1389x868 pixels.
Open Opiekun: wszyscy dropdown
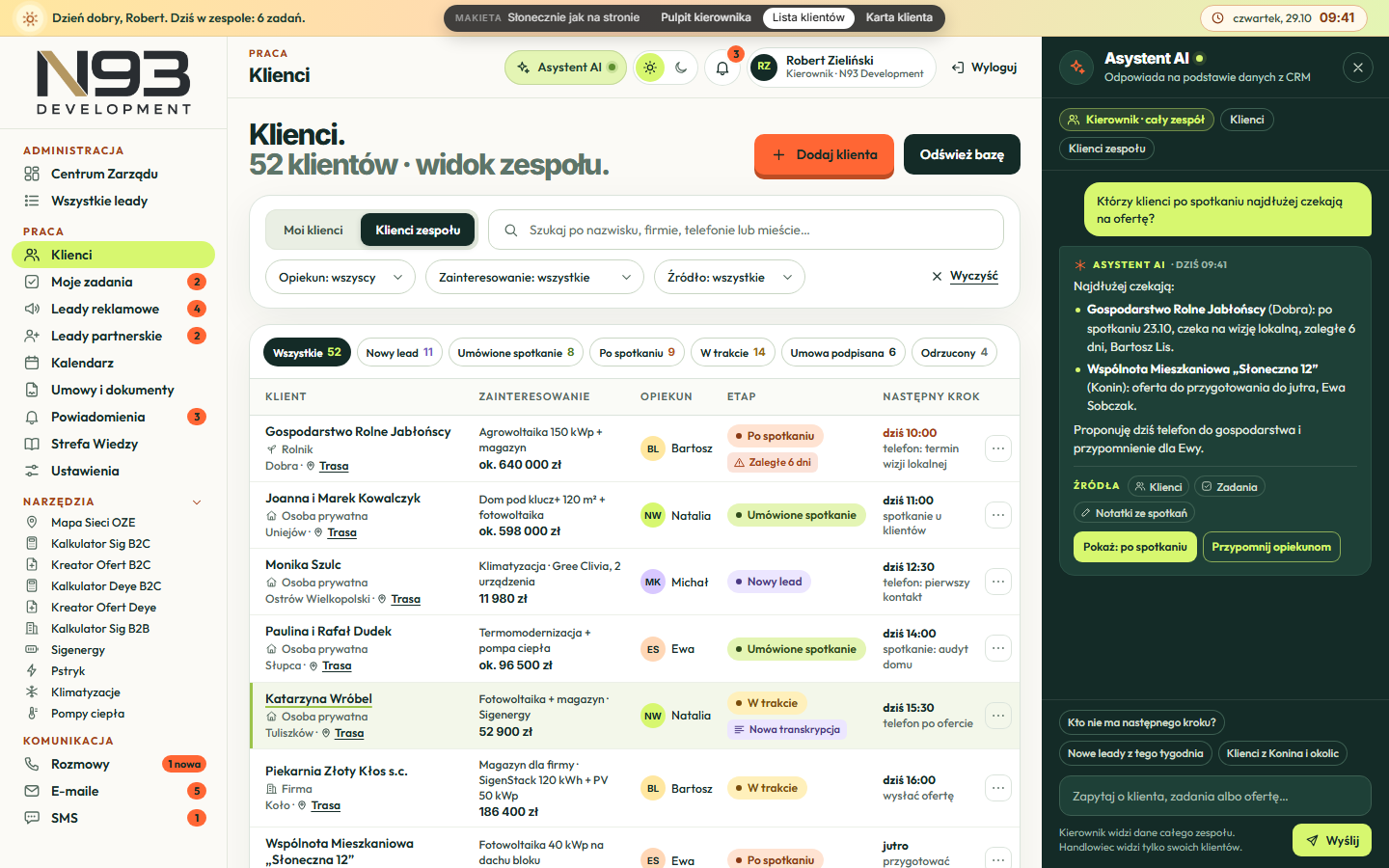point(340,277)
